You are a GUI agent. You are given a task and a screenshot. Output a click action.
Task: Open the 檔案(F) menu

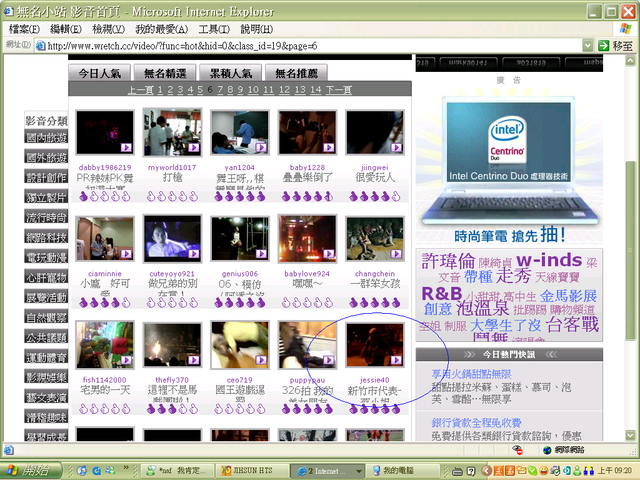(x=24, y=29)
